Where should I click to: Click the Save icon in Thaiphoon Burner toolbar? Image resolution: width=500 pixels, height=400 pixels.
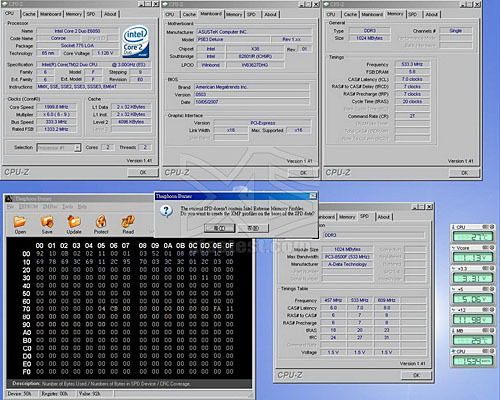click(47, 221)
